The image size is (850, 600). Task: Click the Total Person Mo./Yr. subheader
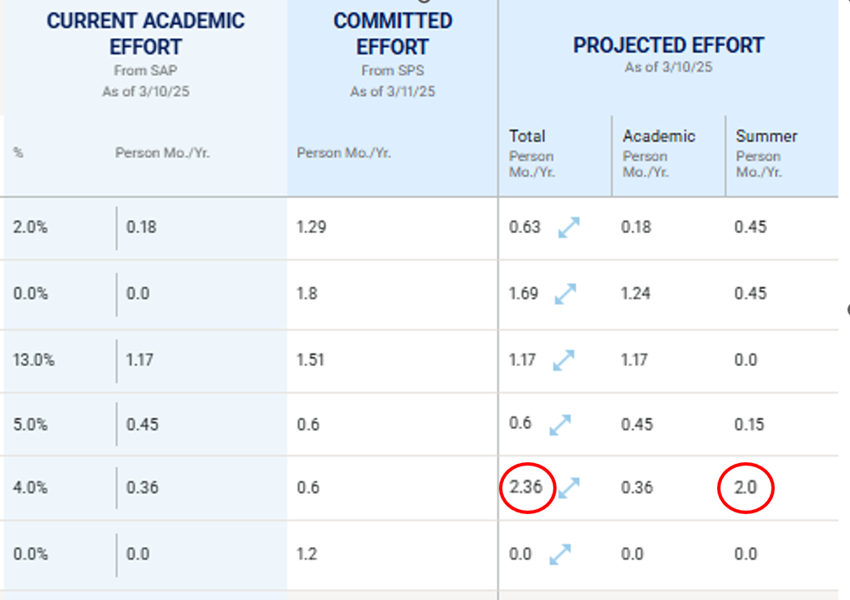click(x=532, y=153)
